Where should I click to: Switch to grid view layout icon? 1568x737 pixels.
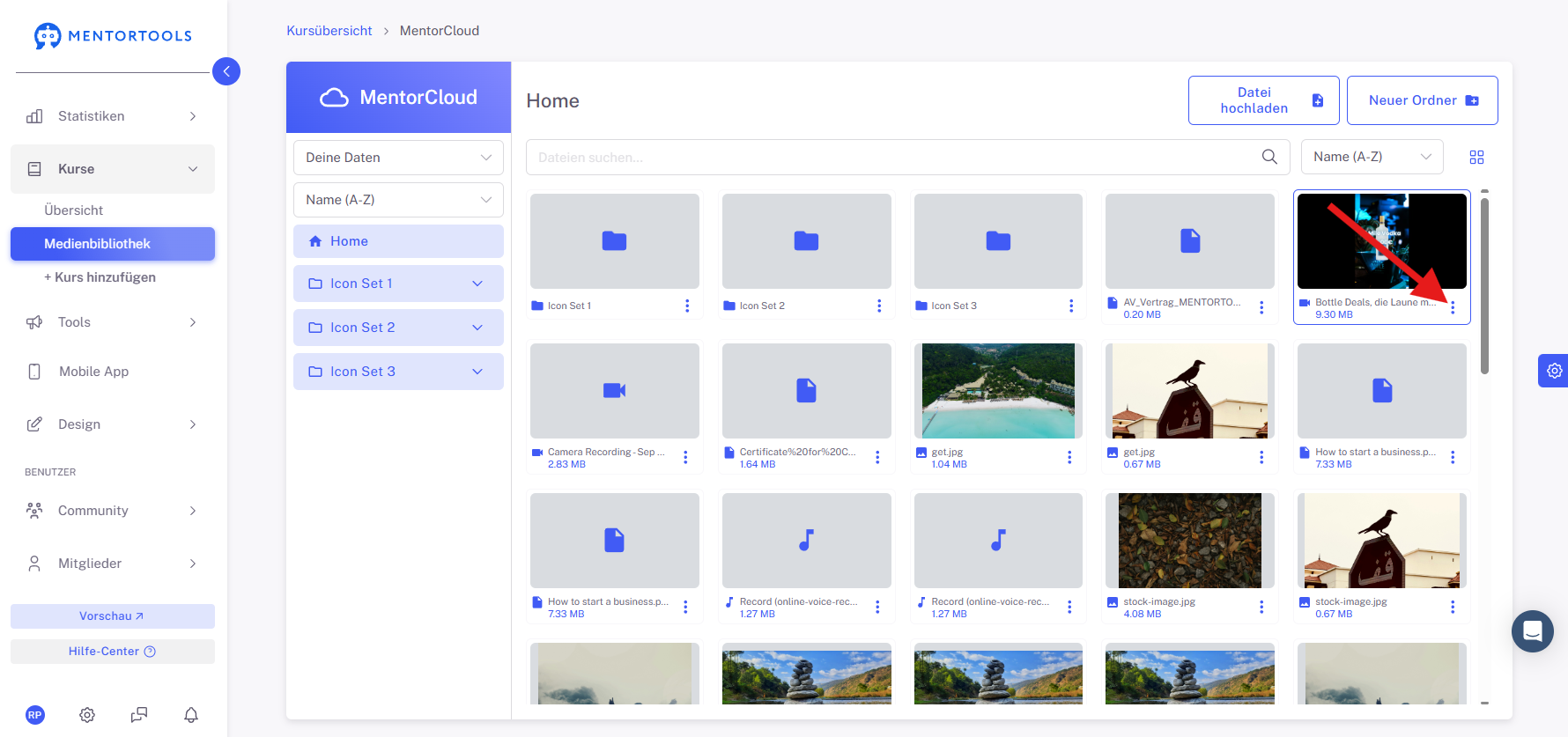pos(1477,157)
